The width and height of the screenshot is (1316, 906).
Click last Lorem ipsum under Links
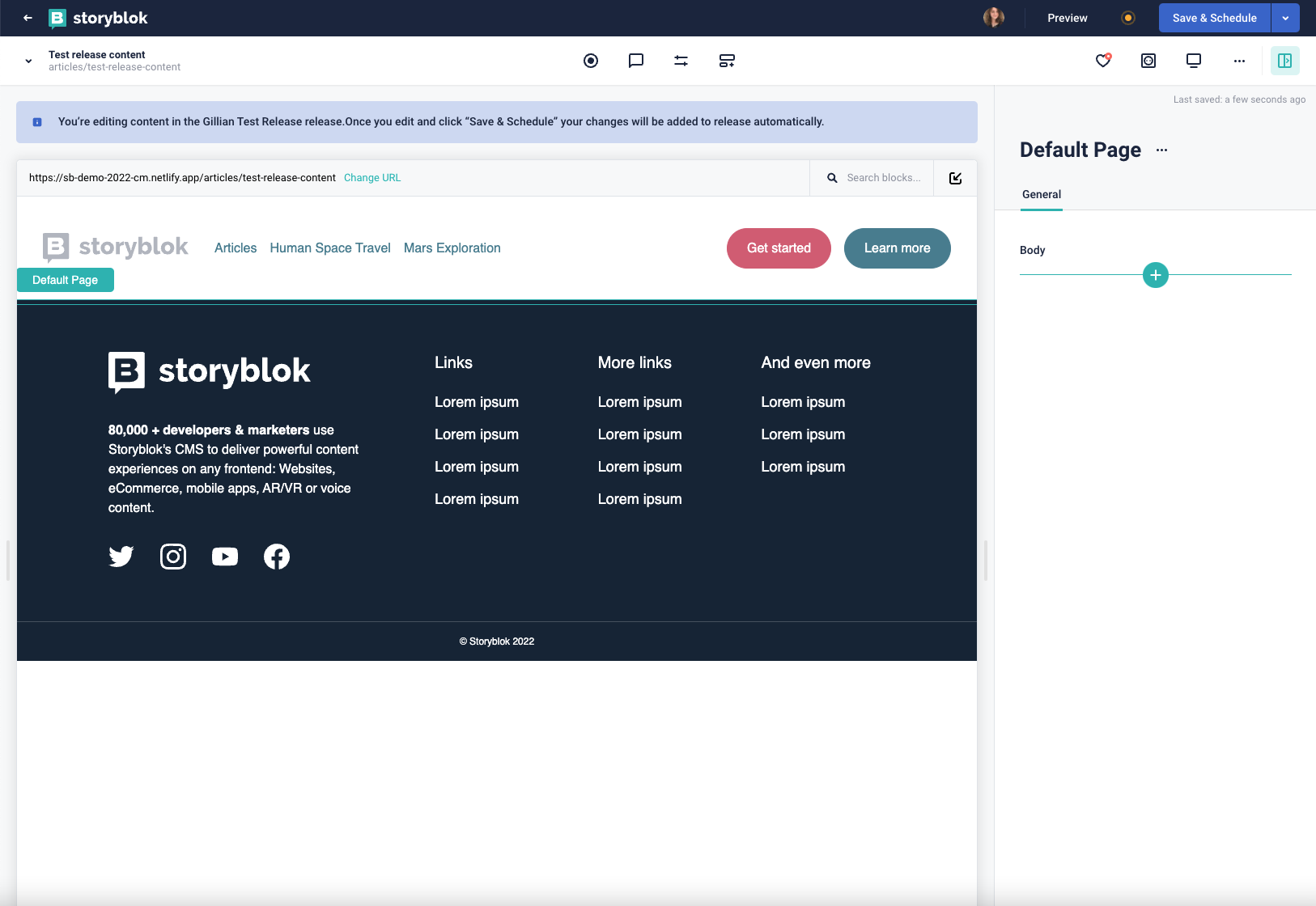click(x=477, y=499)
